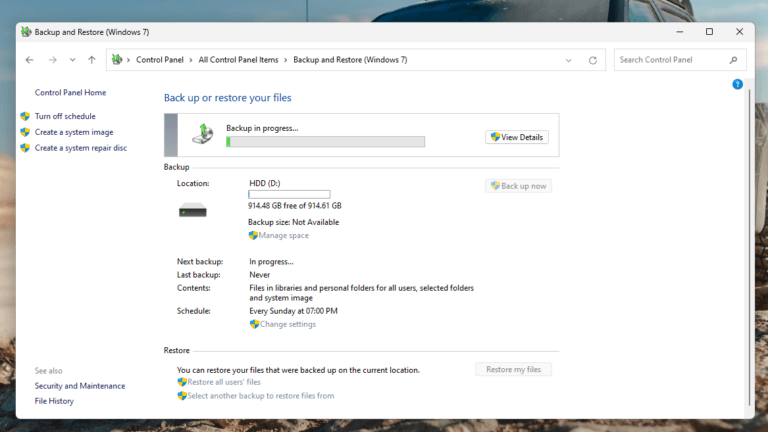Image resolution: width=768 pixels, height=432 pixels.
Task: Click shield icon beside Restore all users' files
Action: (x=182, y=382)
